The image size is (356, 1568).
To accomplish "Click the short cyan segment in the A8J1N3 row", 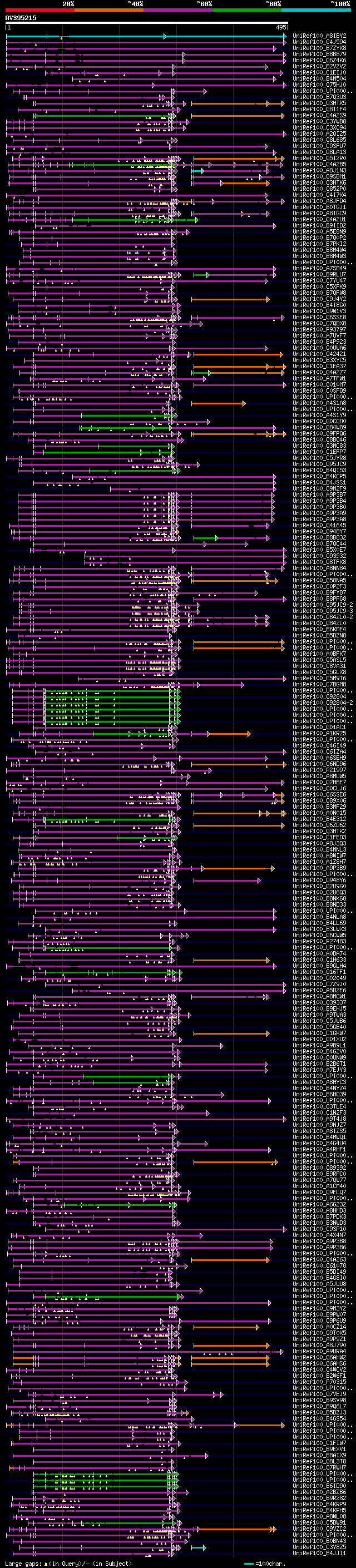I will click(x=198, y=171).
